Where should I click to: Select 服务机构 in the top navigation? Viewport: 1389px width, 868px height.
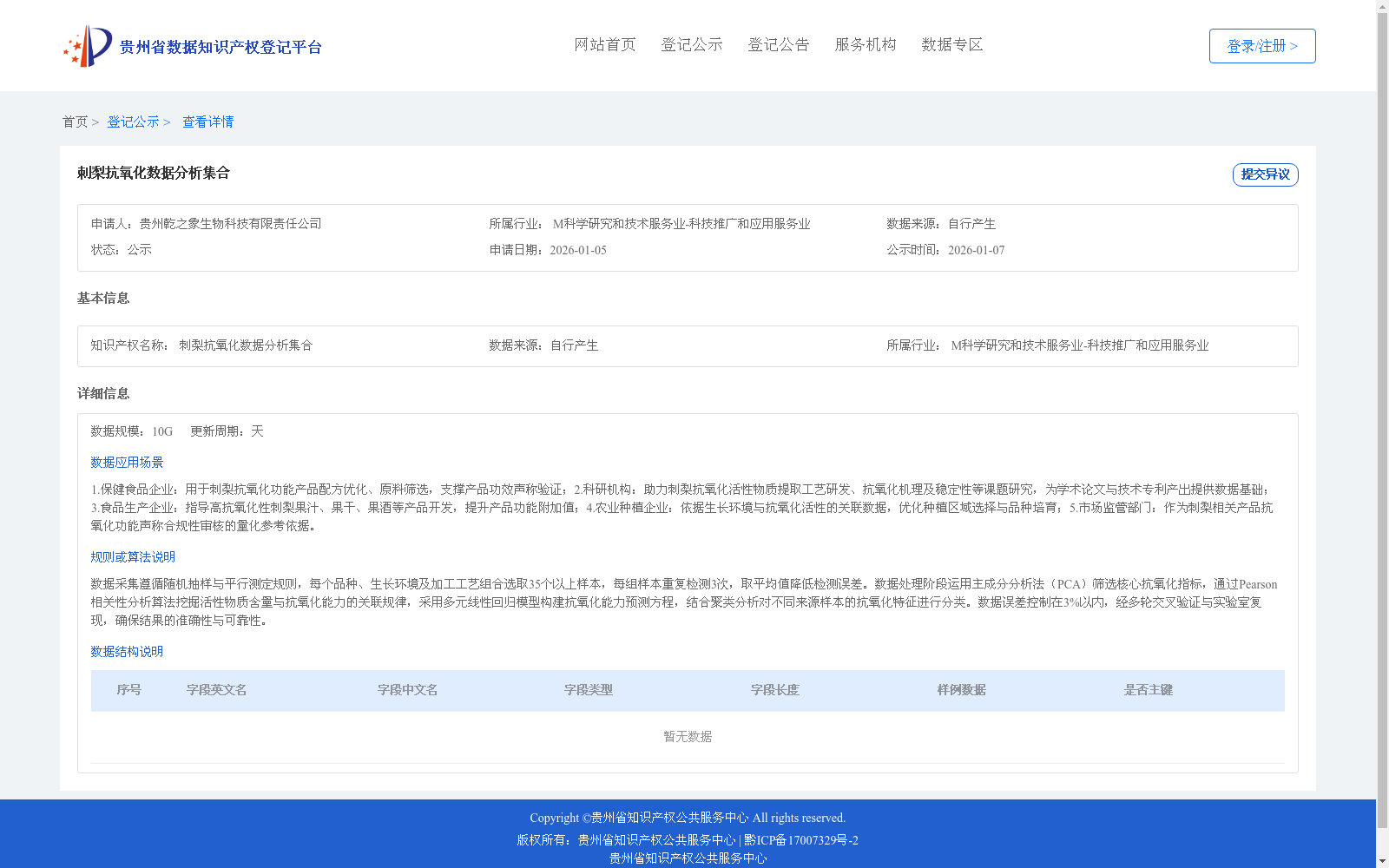tap(866, 44)
